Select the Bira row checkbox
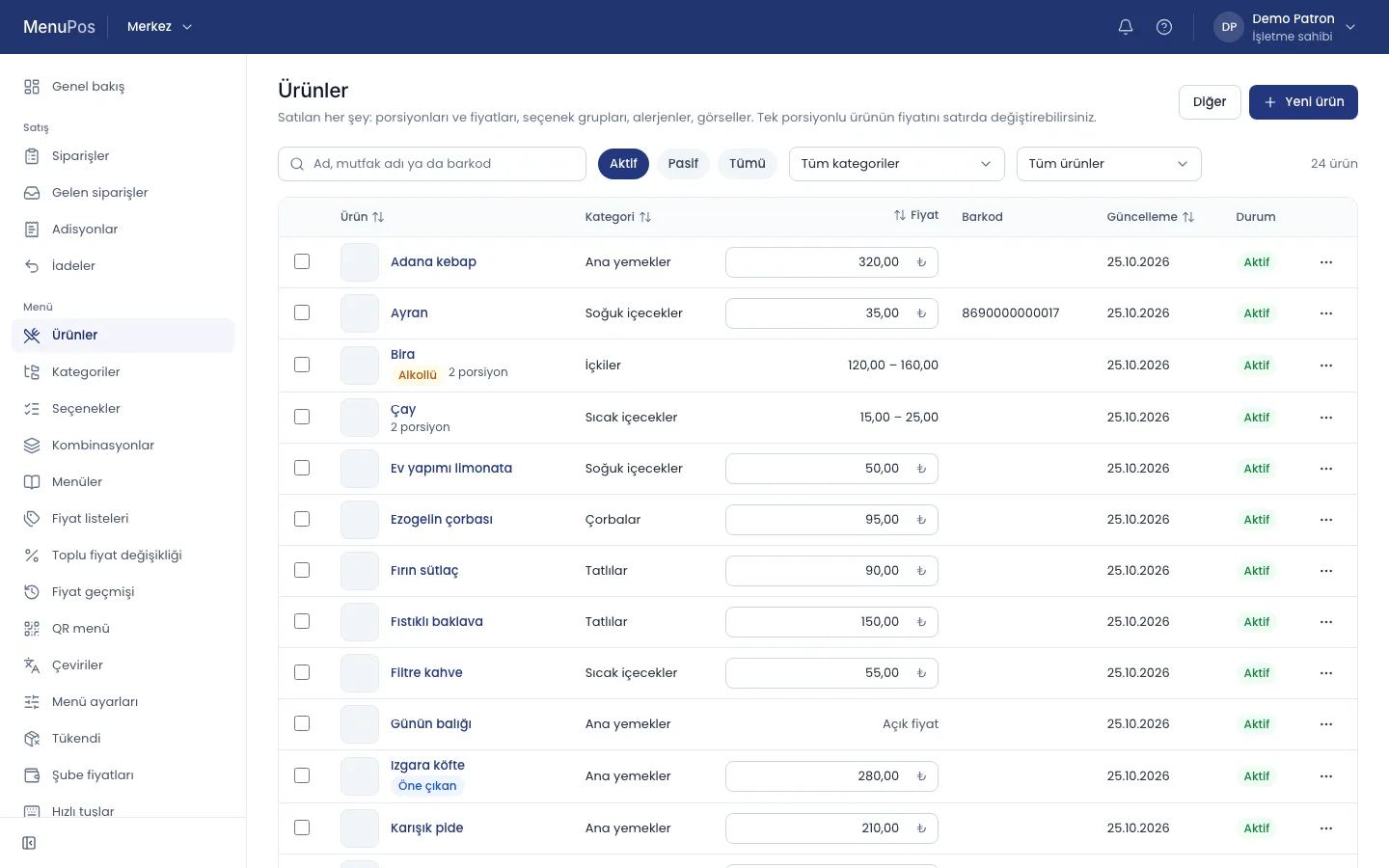The width and height of the screenshot is (1389, 868). [302, 365]
